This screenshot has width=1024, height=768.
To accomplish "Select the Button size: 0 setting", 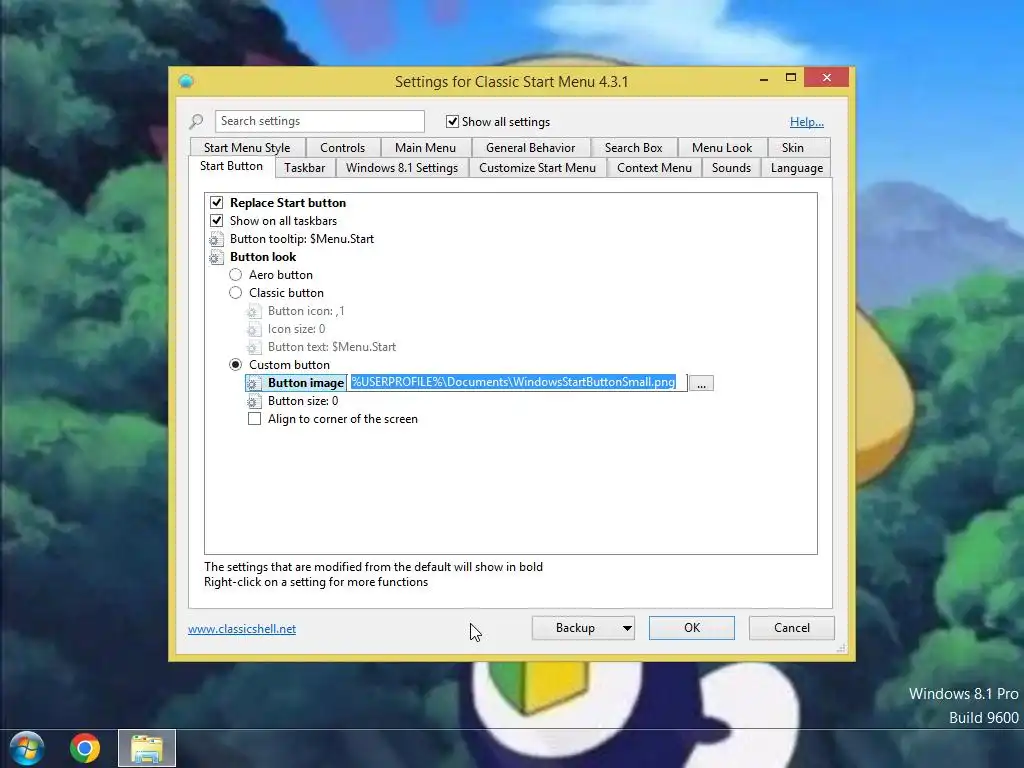I will pos(303,401).
